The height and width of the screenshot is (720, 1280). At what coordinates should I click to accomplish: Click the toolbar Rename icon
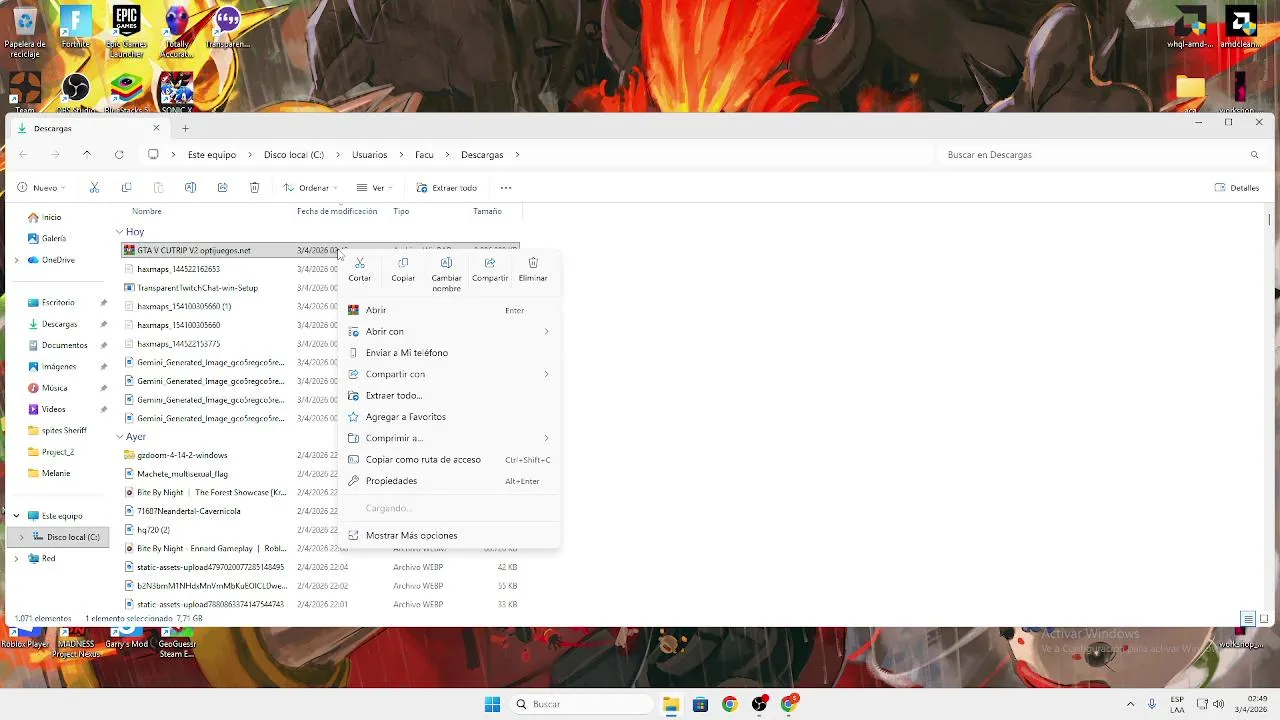[190, 188]
